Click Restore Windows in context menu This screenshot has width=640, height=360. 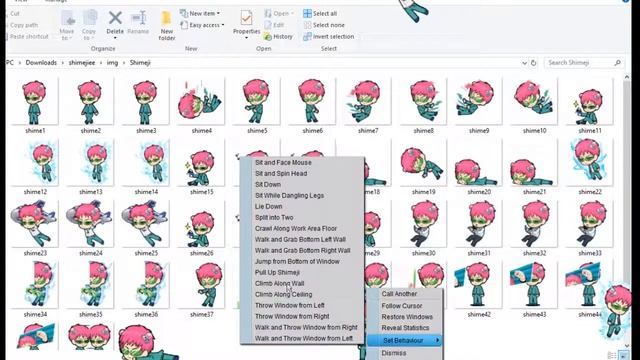point(407,317)
